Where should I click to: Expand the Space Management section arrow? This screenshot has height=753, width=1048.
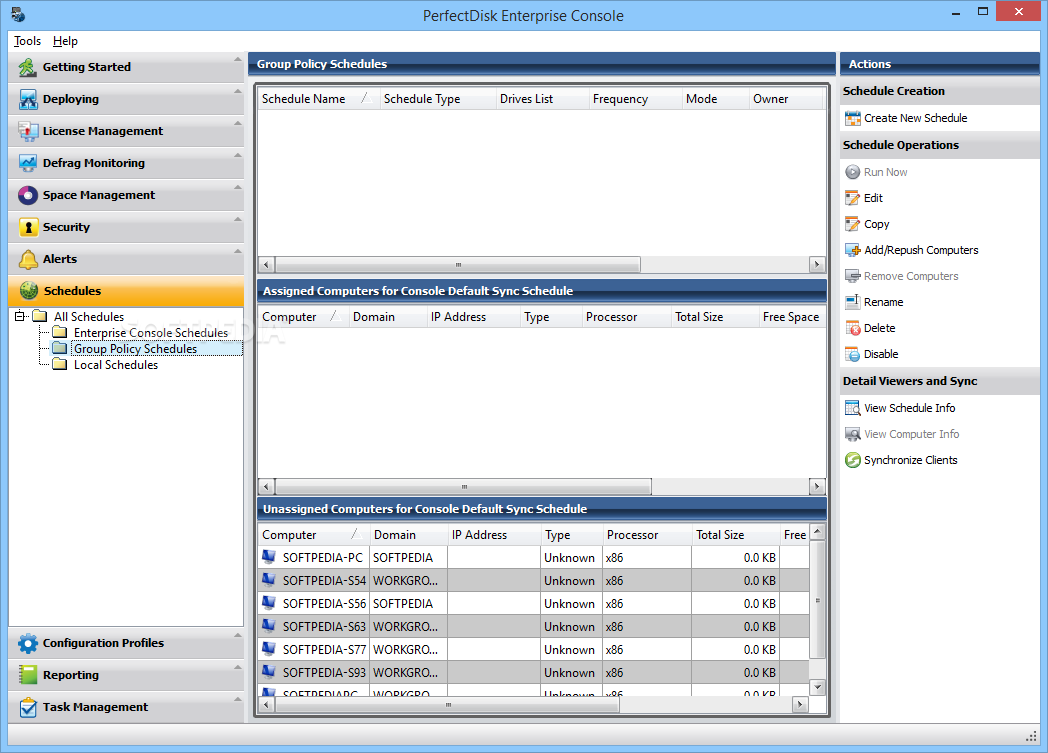point(237,188)
